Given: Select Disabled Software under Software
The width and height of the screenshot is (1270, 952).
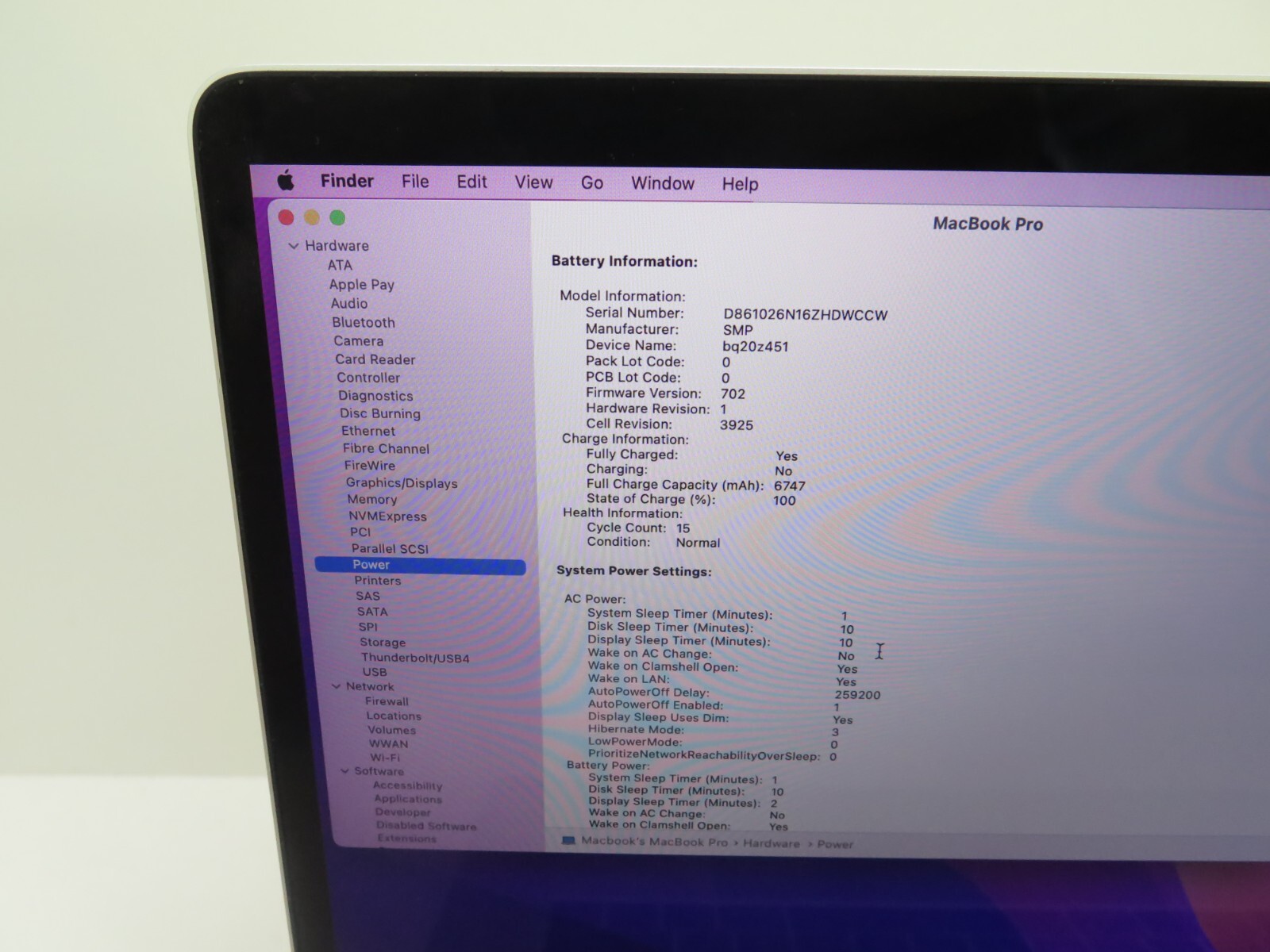Looking at the screenshot, I should pos(427,826).
